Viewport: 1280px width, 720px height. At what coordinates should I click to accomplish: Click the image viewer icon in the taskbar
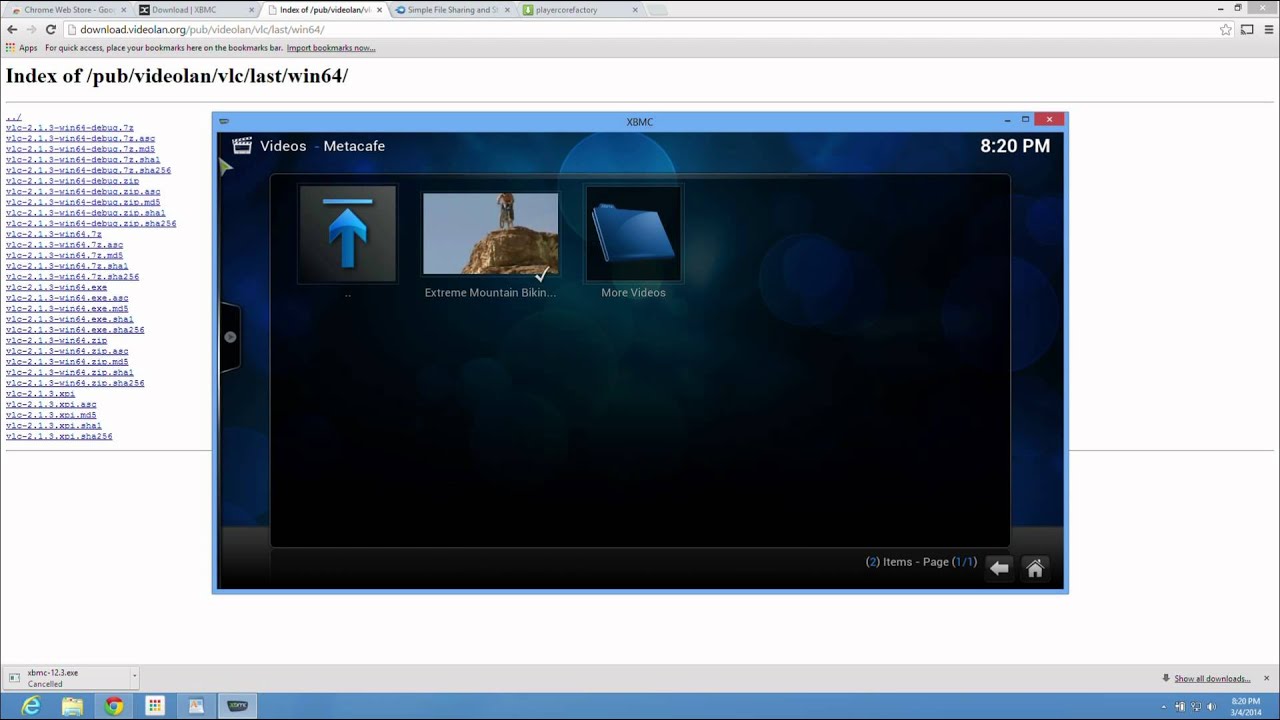[196, 706]
